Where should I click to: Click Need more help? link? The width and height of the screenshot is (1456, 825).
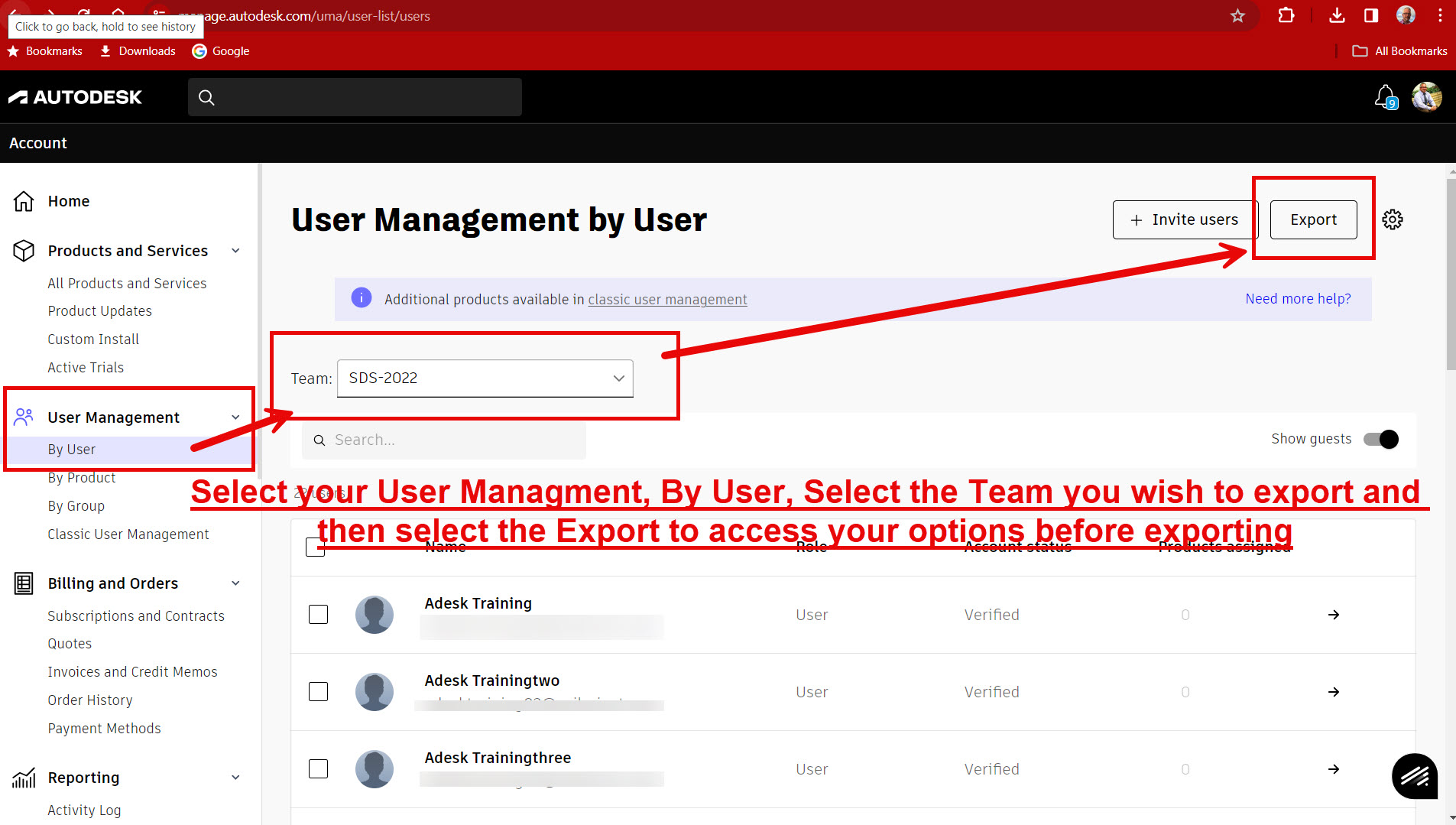tap(1298, 299)
